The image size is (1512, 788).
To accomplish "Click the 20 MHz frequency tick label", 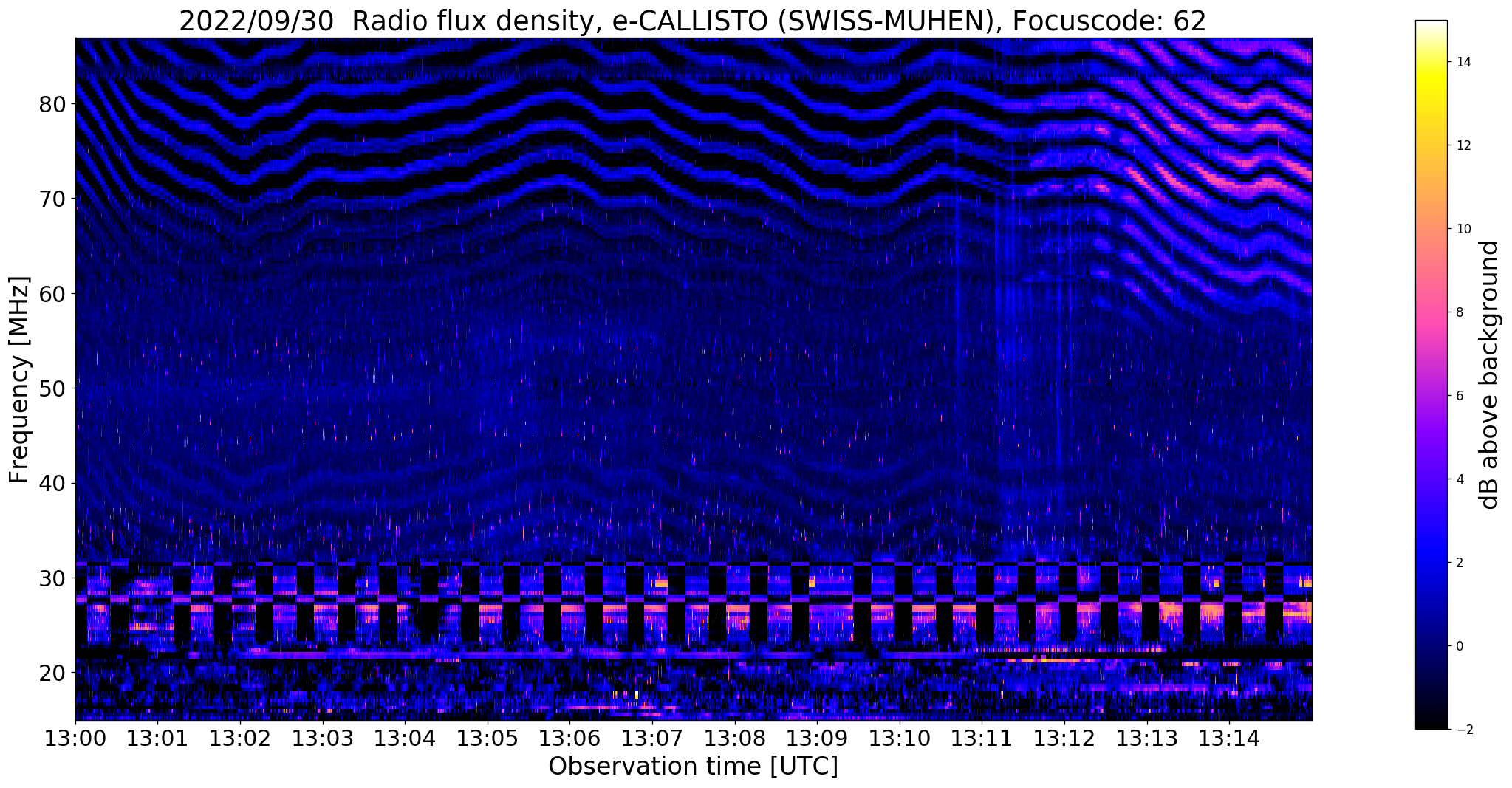I will coord(52,673).
